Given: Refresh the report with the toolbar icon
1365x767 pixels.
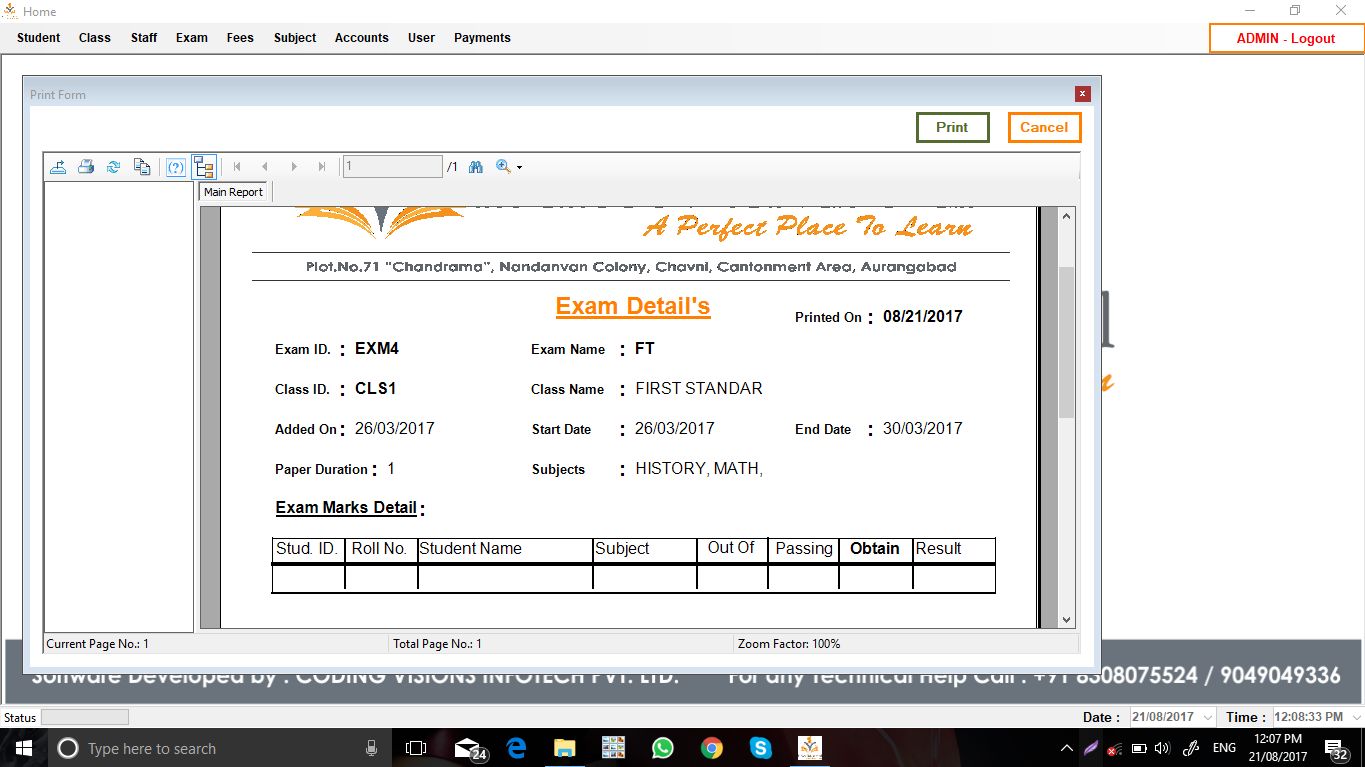Looking at the screenshot, I should (x=114, y=167).
